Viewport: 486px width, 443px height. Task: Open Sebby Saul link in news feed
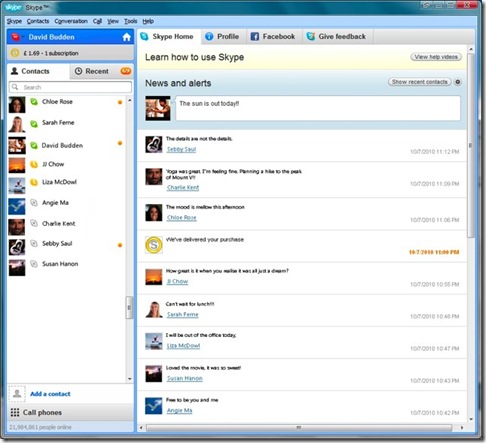181,149
